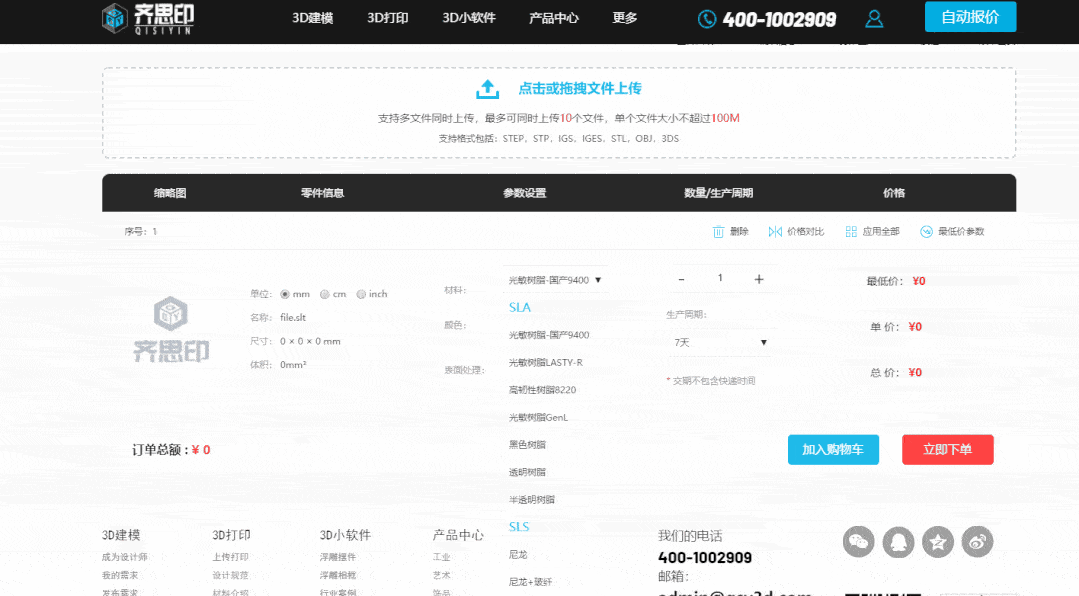
Task: Click the apply to all (应用全部) icon
Action: tap(851, 232)
